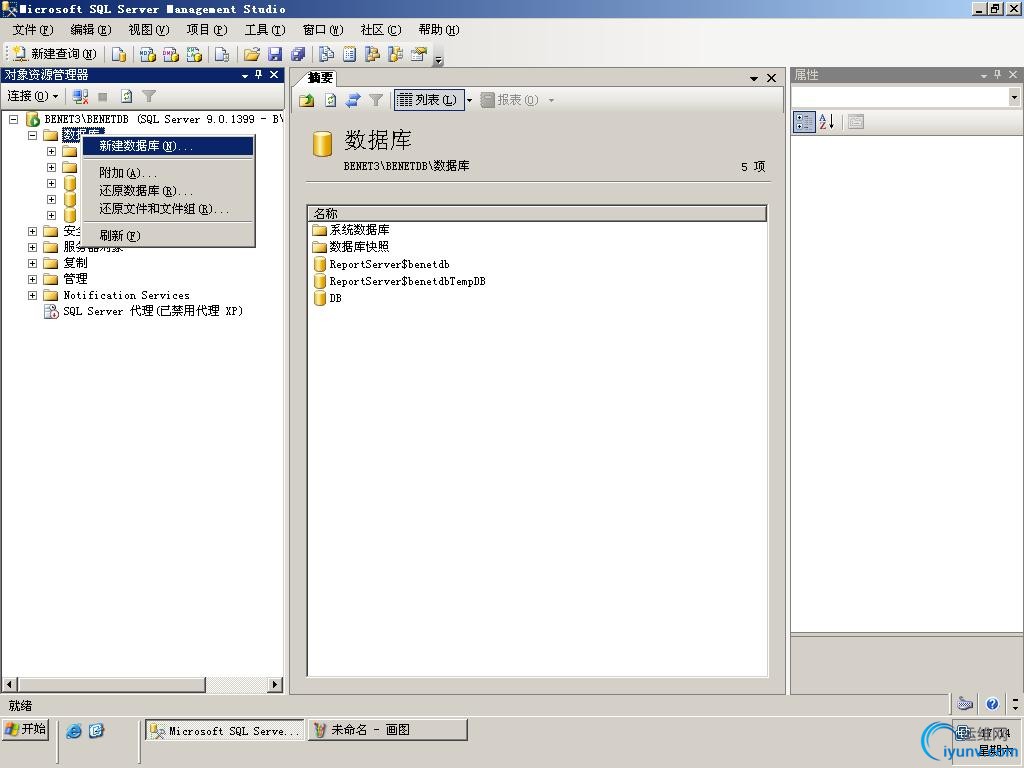Screen dimensions: 1024x768
Task: Click the Filter funnel icon in 摘要
Action: pyautogui.click(x=376, y=100)
